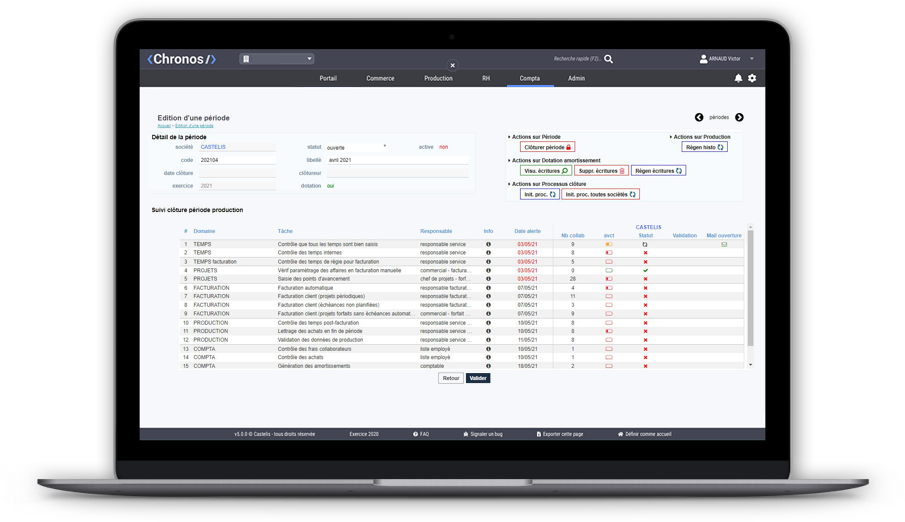Viewport: 905px width, 522px height.
Task: Switch to the Commerce menu tab
Action: click(x=380, y=78)
